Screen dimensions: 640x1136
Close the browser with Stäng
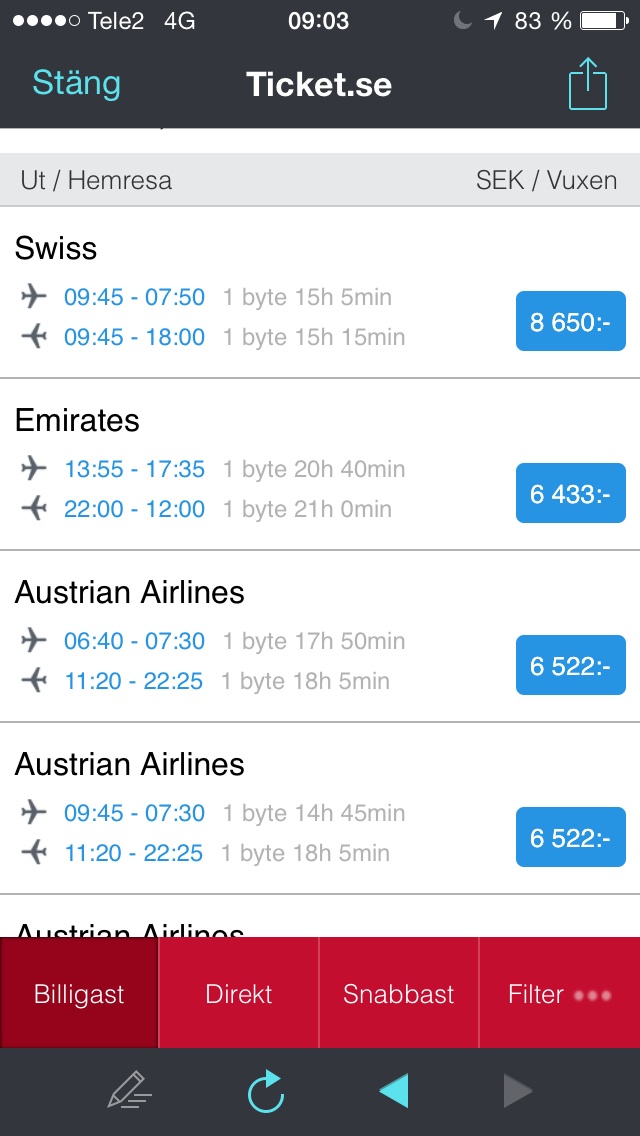pyautogui.click(x=76, y=84)
